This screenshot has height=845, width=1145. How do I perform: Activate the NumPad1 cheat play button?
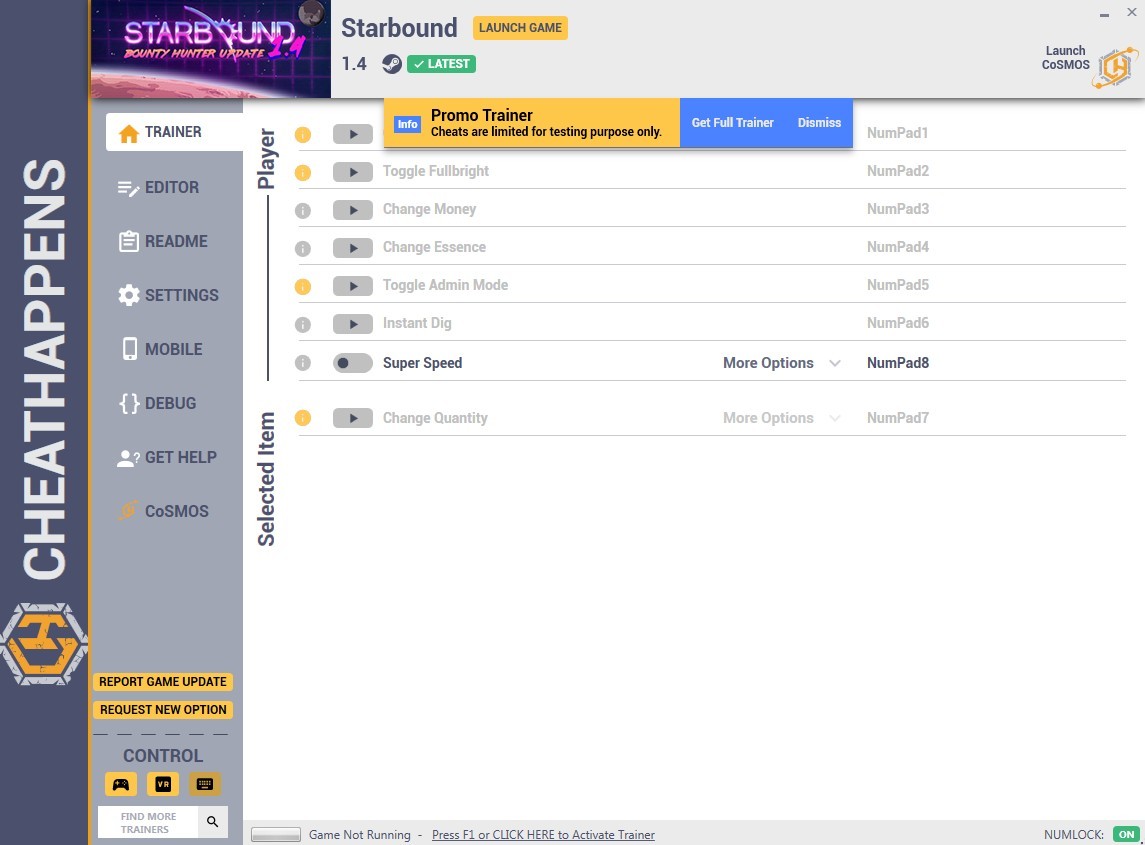click(353, 134)
